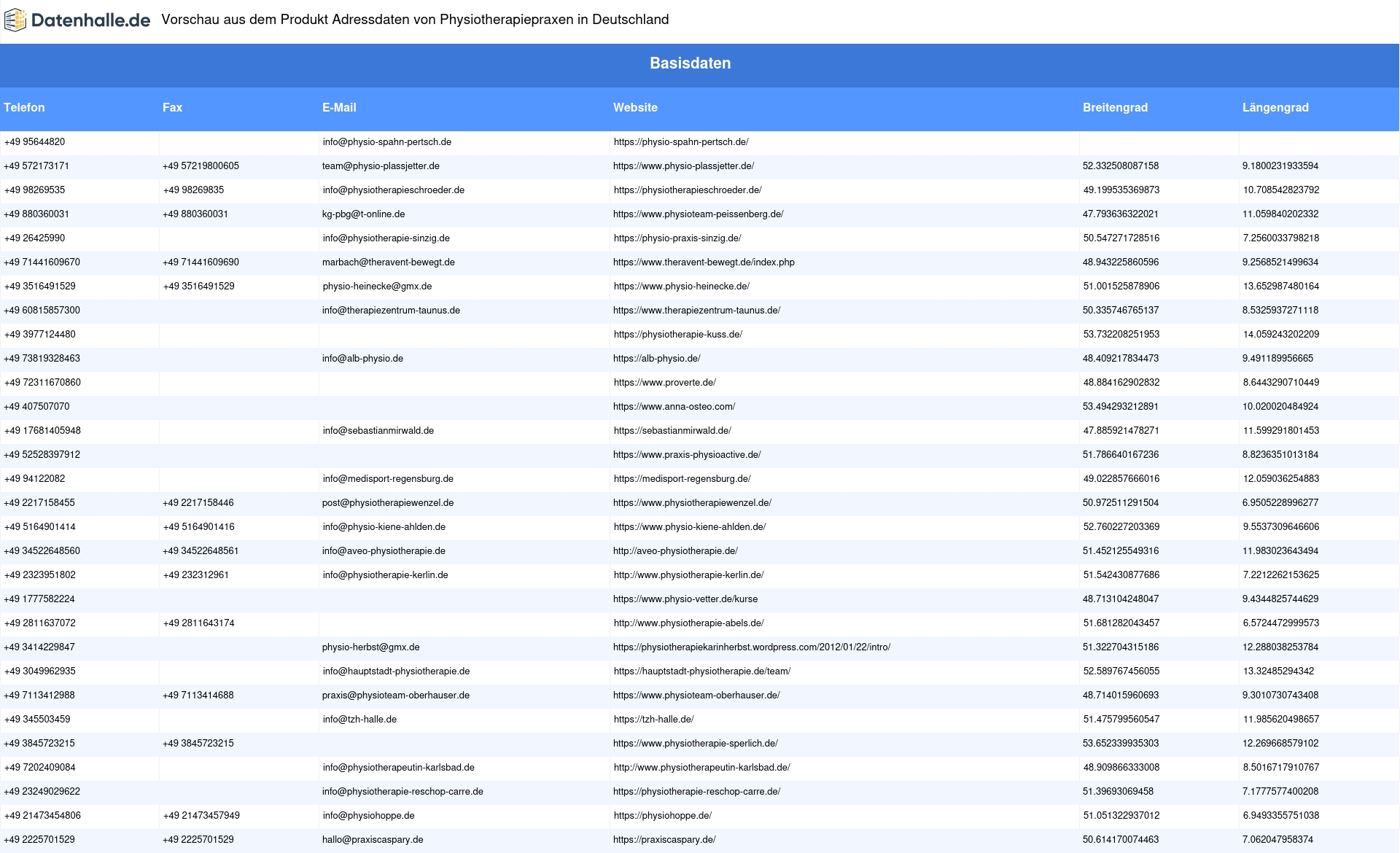Click the Breitengrad column header
1400x853 pixels.
pyautogui.click(x=1115, y=107)
